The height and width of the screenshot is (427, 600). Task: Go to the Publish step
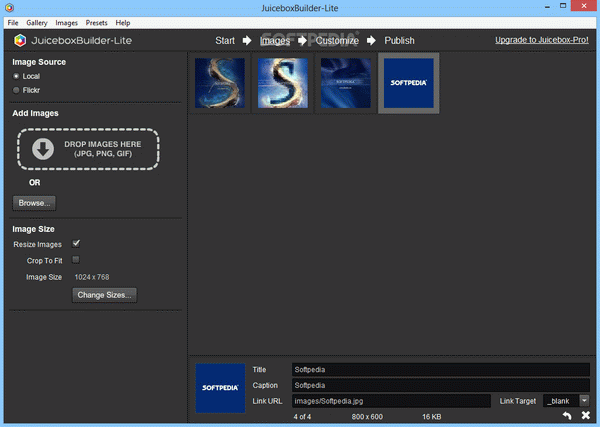coord(399,41)
